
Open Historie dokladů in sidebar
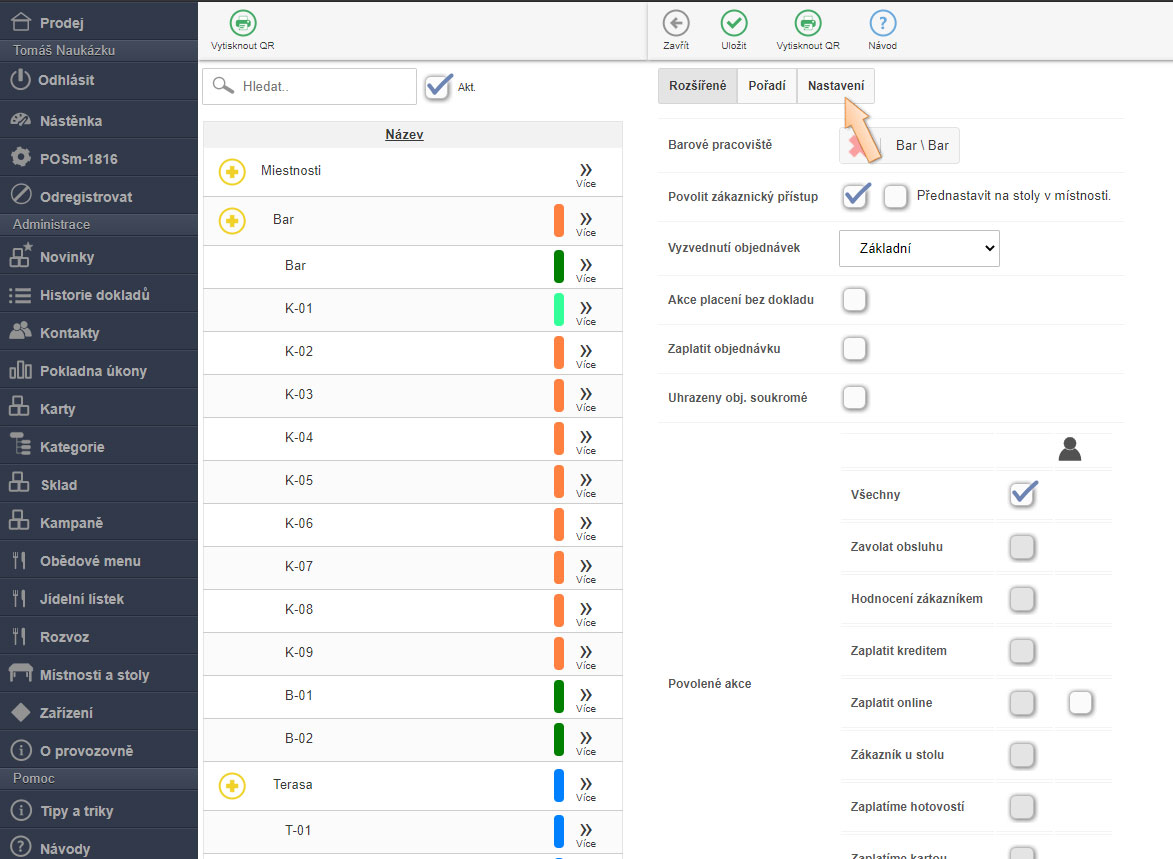pyautogui.click(x=94, y=295)
